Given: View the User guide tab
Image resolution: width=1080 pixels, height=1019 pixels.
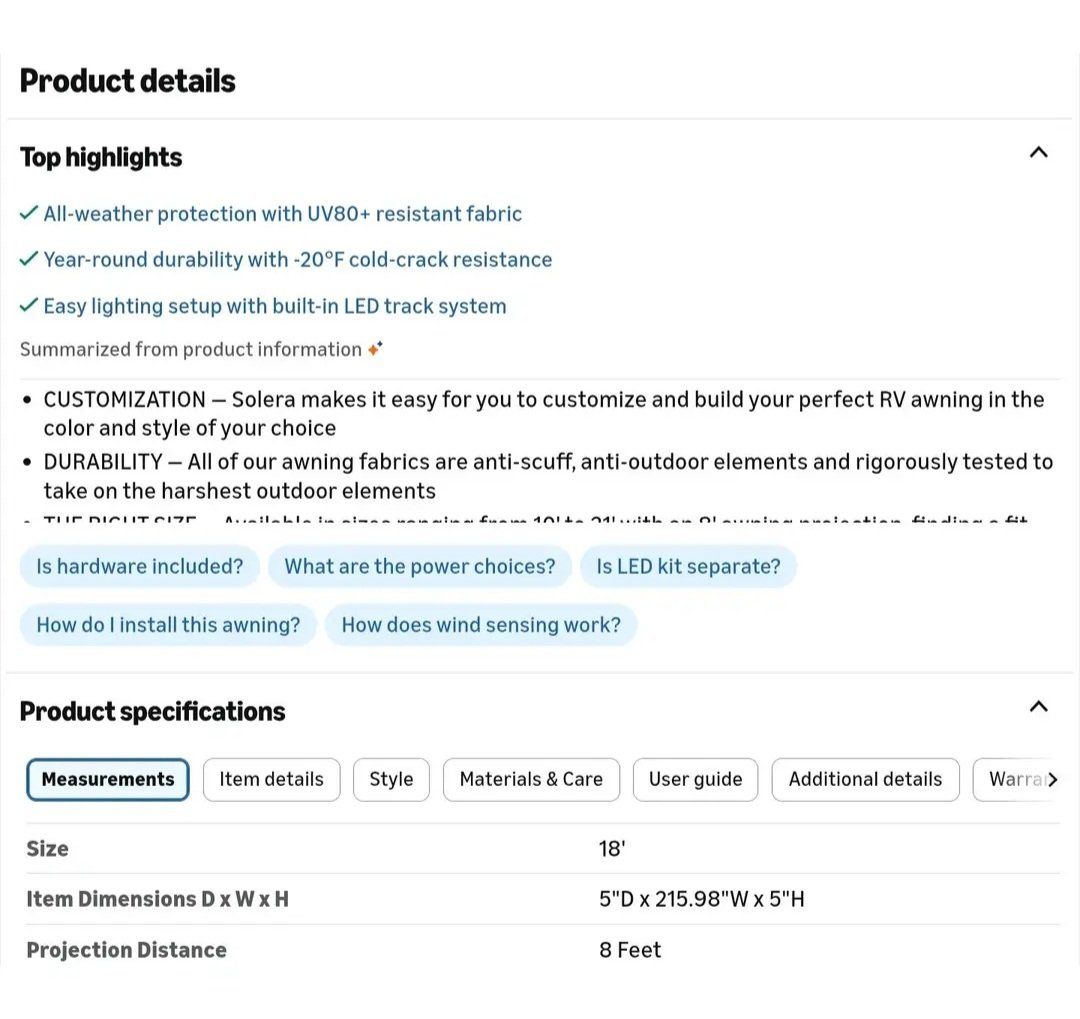Looking at the screenshot, I should [695, 780].
